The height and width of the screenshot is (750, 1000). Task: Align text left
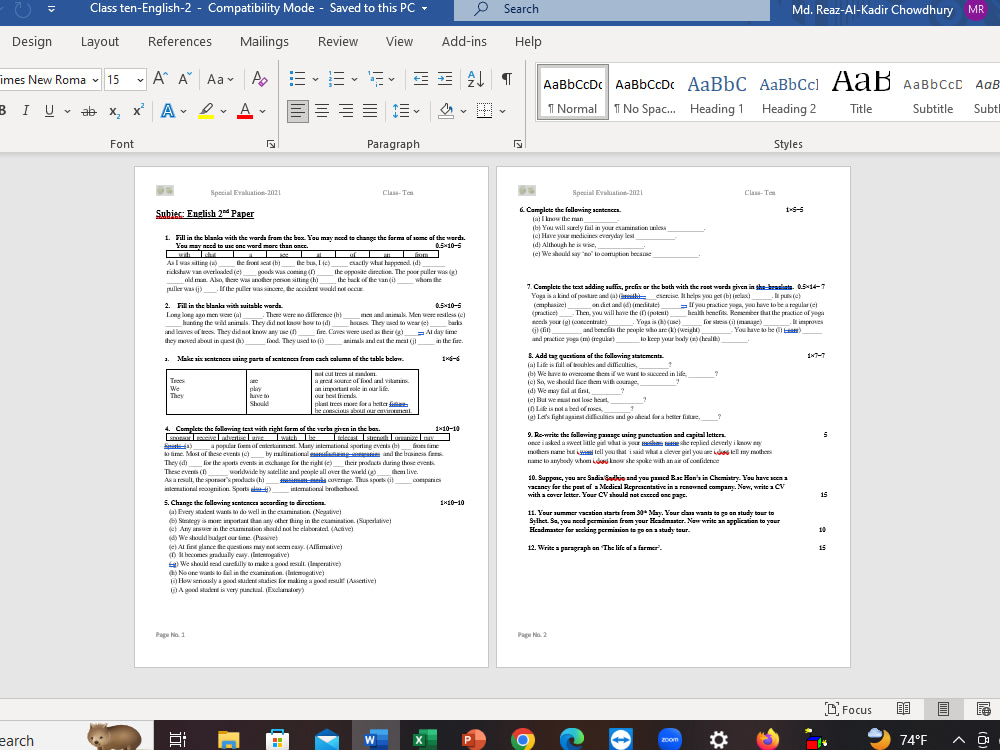pyautogui.click(x=297, y=111)
